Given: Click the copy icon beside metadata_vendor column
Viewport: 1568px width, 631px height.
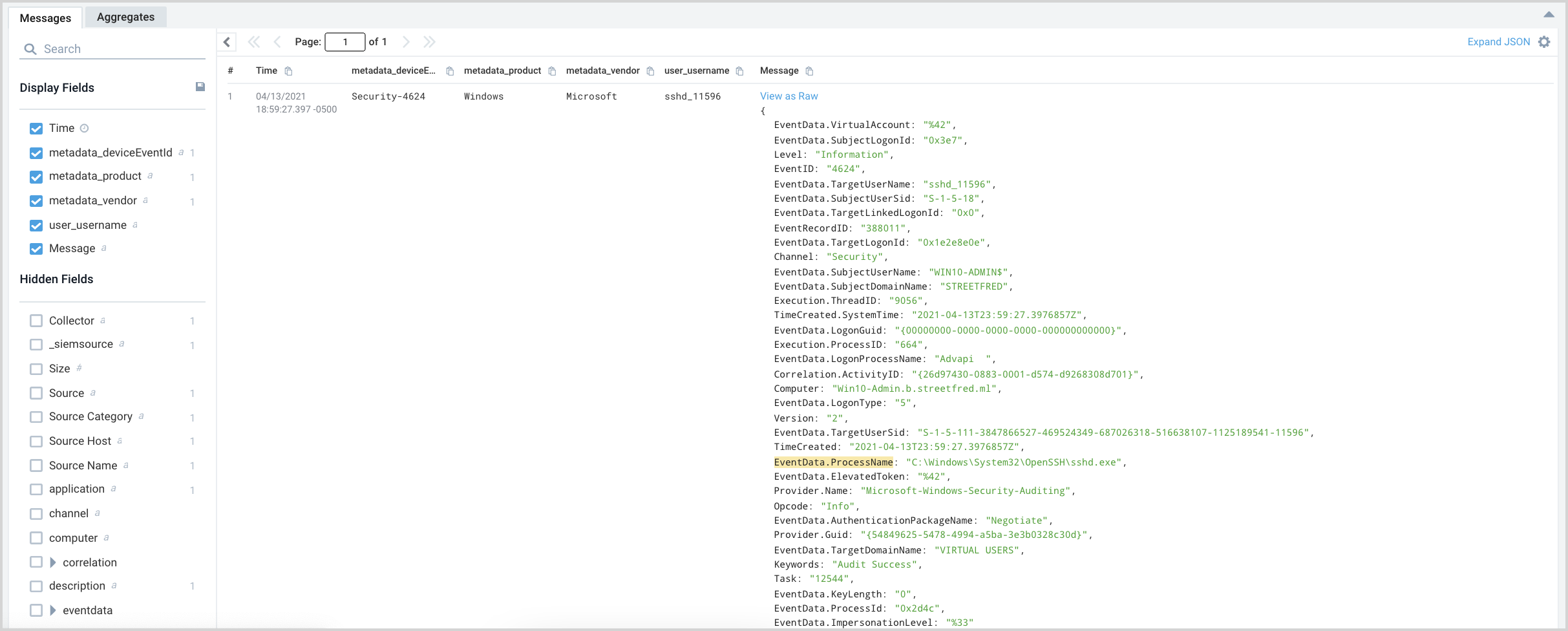Looking at the screenshot, I should tap(650, 71).
